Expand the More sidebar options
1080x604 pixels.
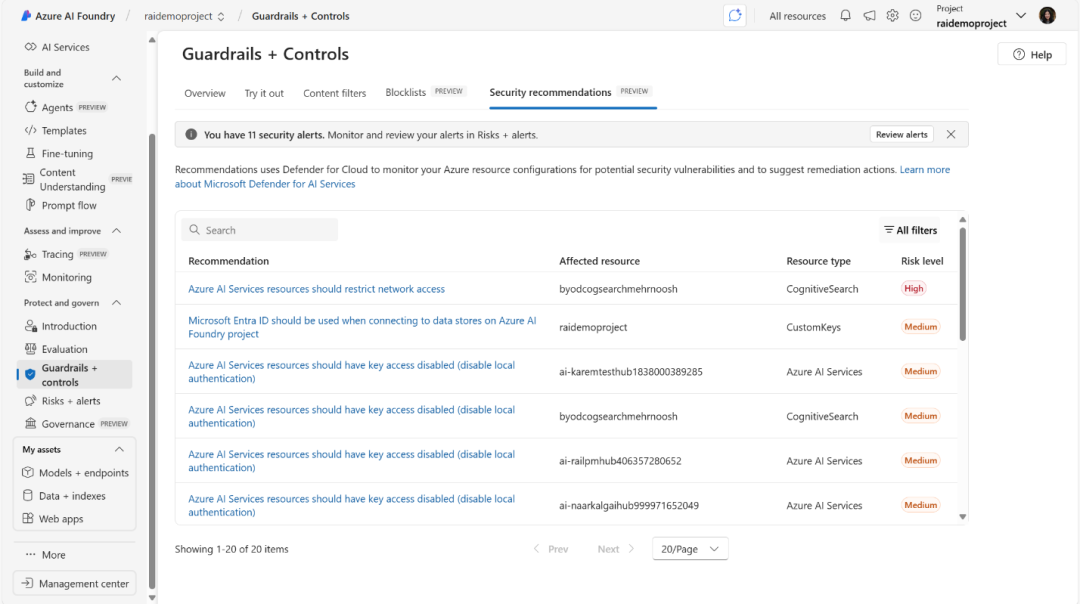coord(45,554)
